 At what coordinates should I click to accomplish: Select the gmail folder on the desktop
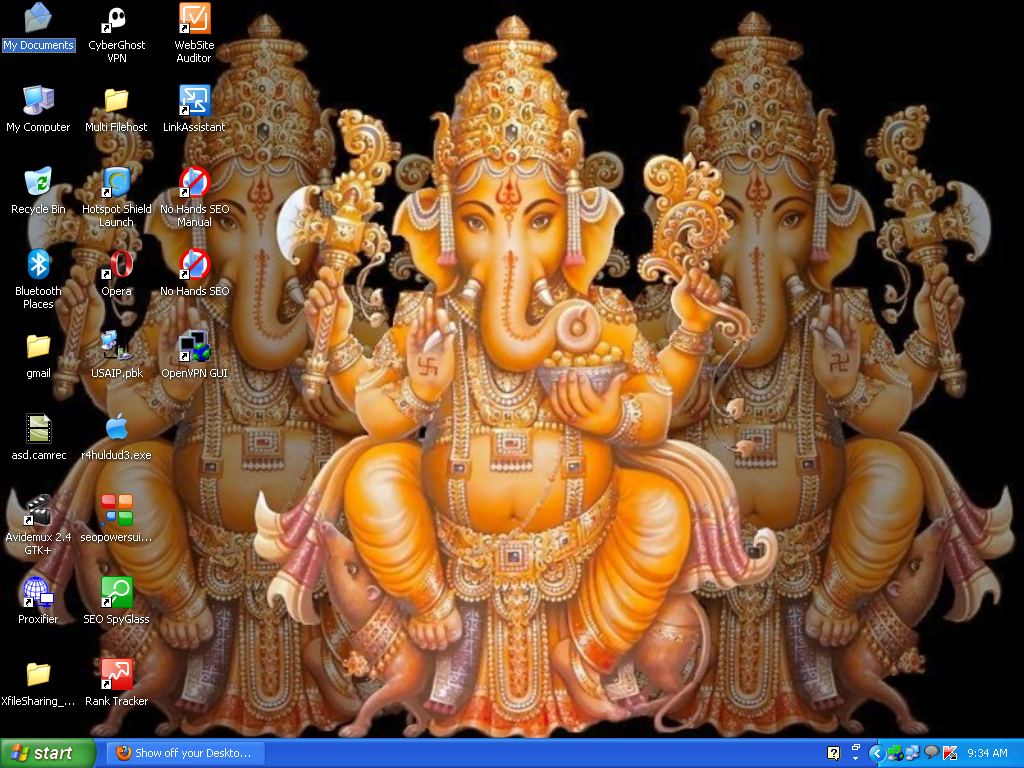[x=38, y=347]
